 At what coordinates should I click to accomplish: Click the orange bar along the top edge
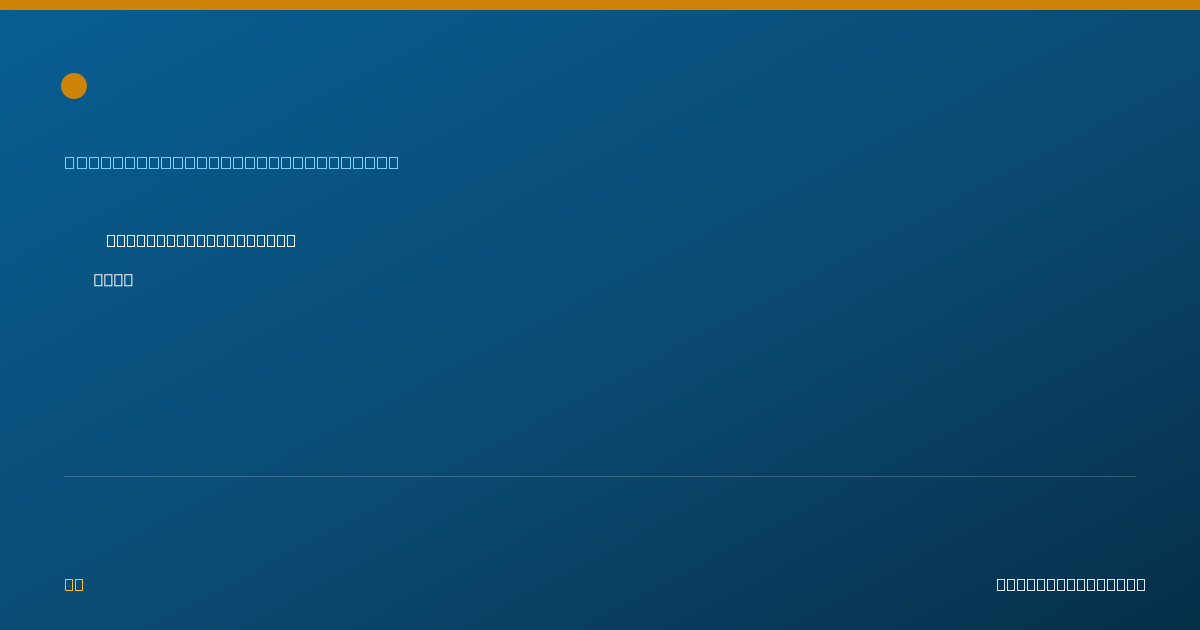pyautogui.click(x=600, y=5)
